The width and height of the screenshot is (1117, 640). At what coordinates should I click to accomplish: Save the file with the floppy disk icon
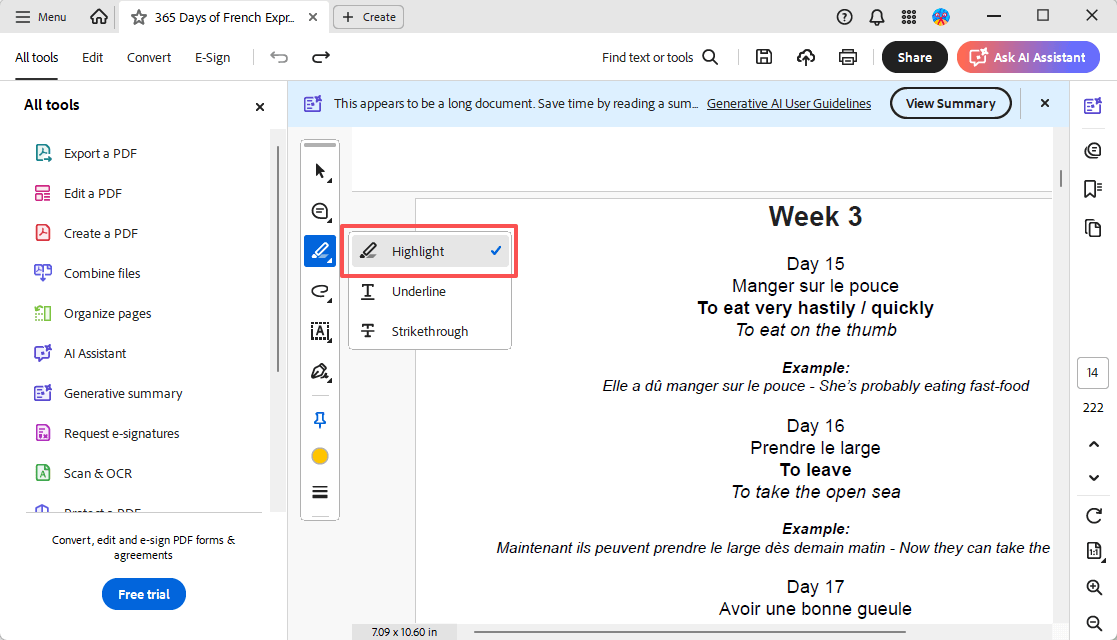764,57
